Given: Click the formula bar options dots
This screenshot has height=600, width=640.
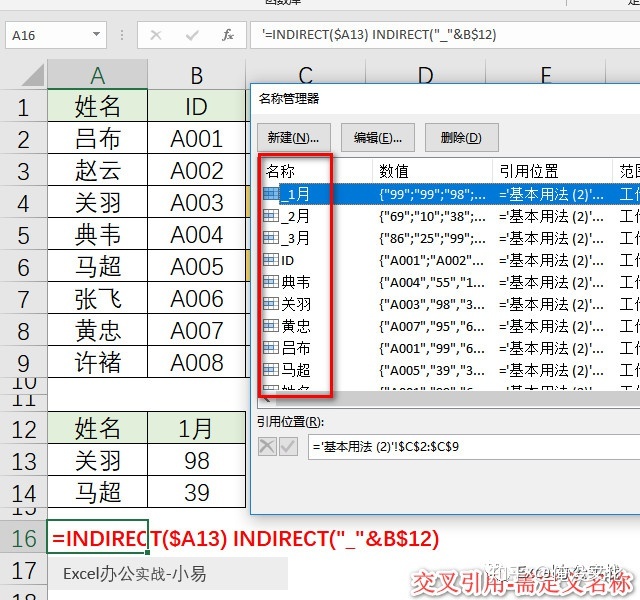Looking at the screenshot, I should point(122,35).
